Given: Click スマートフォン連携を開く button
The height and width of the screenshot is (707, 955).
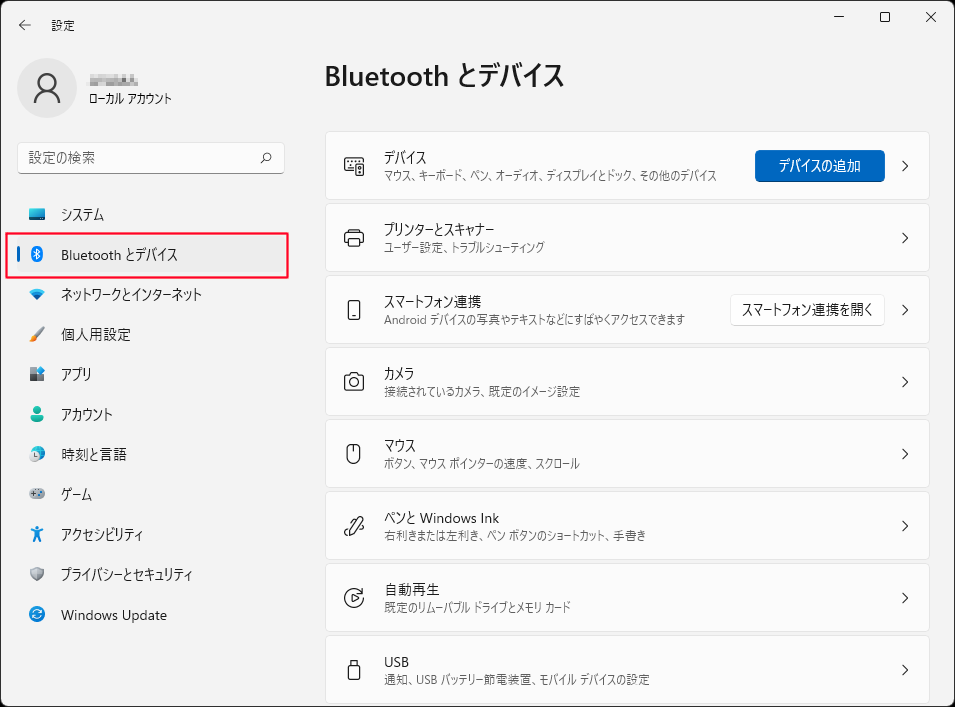Looking at the screenshot, I should point(807,309).
